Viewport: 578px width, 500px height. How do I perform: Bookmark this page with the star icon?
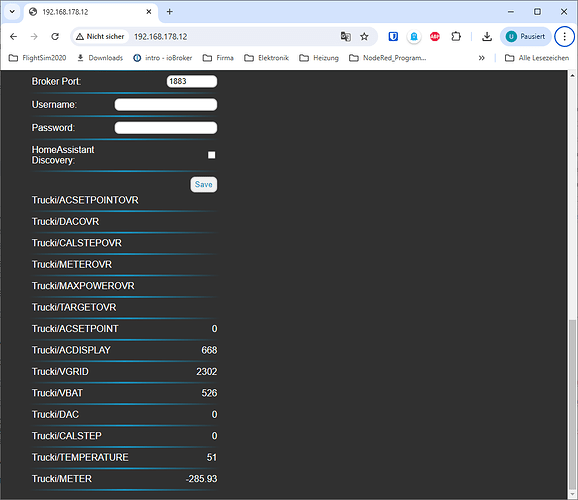pyautogui.click(x=364, y=37)
